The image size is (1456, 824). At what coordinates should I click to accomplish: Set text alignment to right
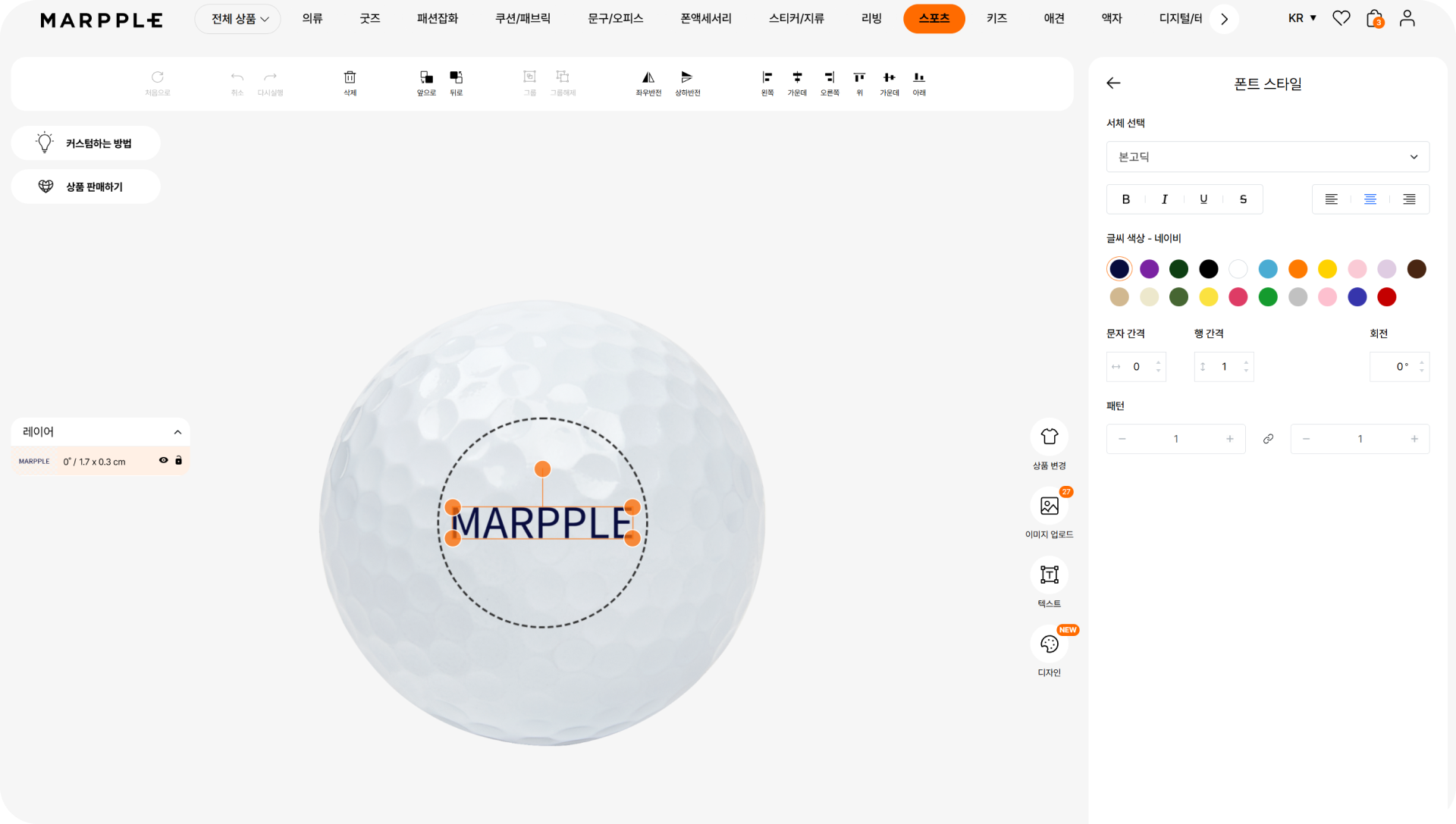pyautogui.click(x=1409, y=199)
